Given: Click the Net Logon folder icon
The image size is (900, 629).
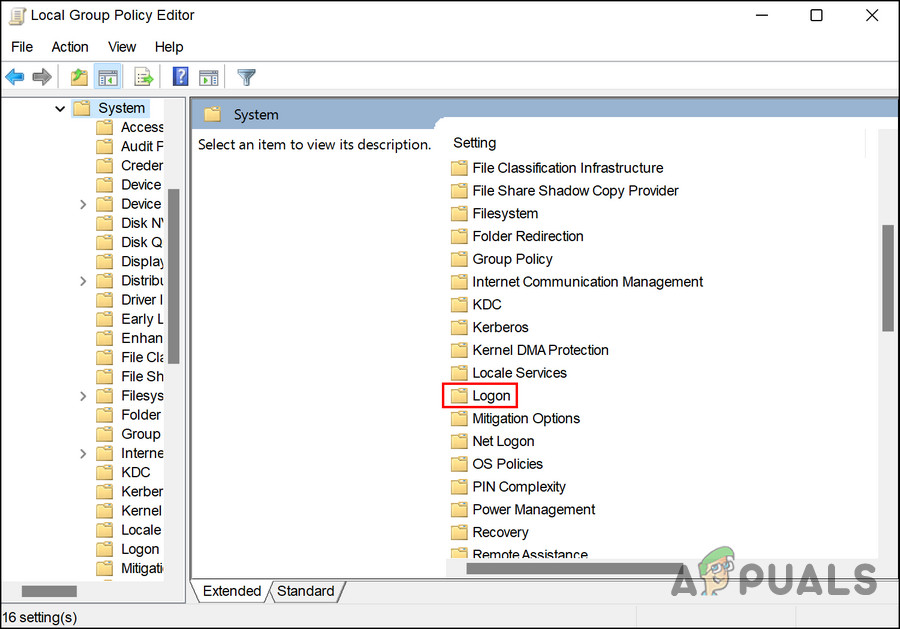Looking at the screenshot, I should pos(459,441).
